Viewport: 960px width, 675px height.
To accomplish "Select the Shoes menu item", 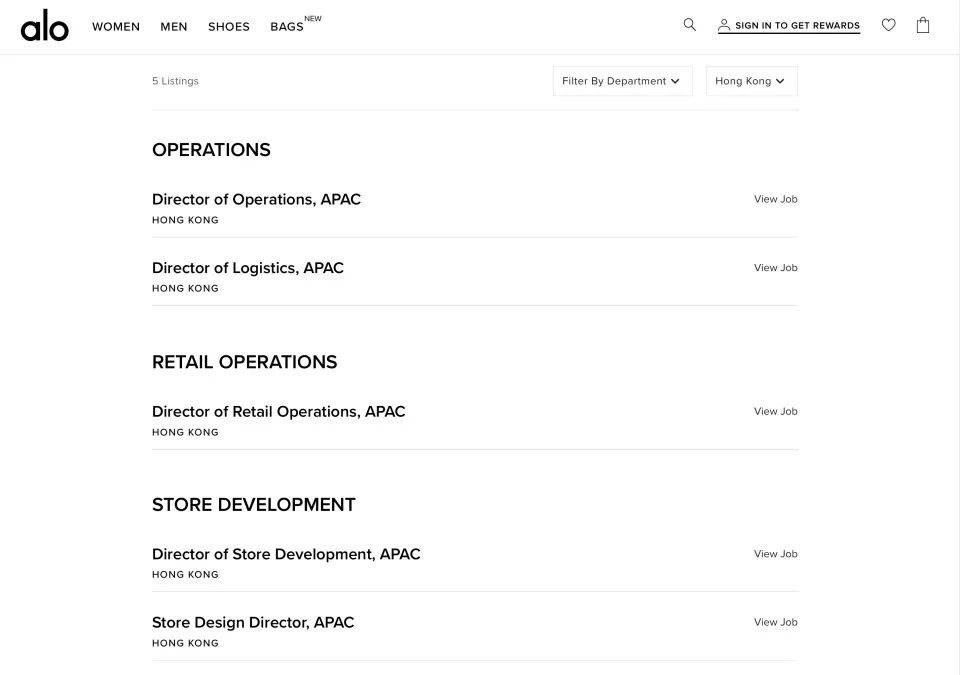I will (x=229, y=27).
